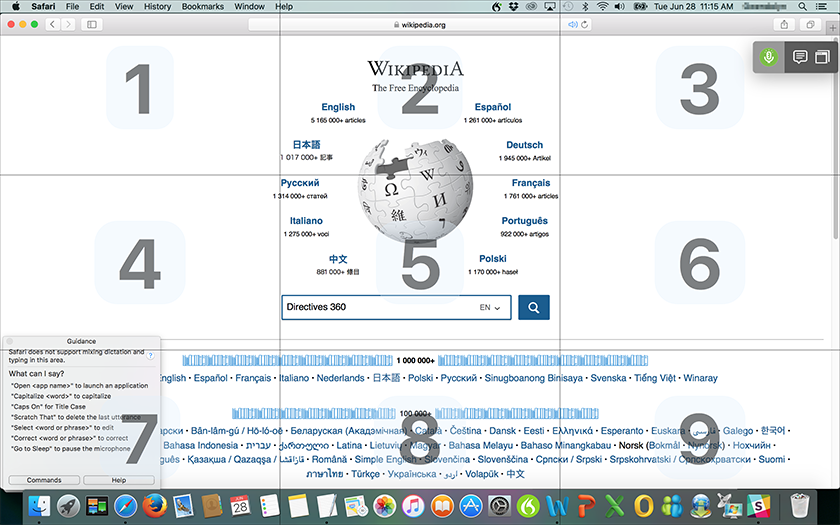Open Slack from the Dock
This screenshot has width=840, height=525.
tap(759, 506)
